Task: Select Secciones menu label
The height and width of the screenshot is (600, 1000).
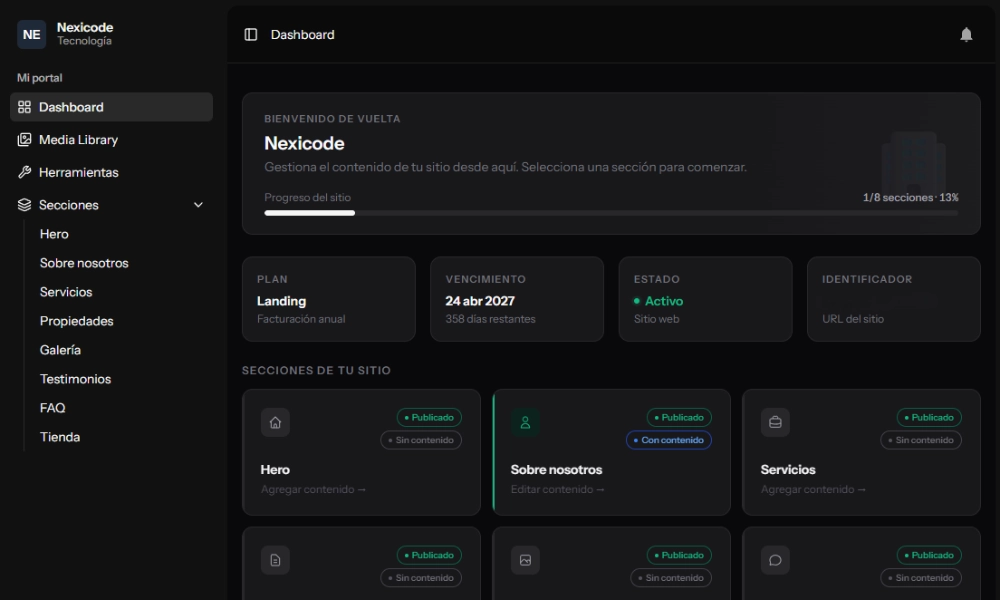Action: pos(69,205)
